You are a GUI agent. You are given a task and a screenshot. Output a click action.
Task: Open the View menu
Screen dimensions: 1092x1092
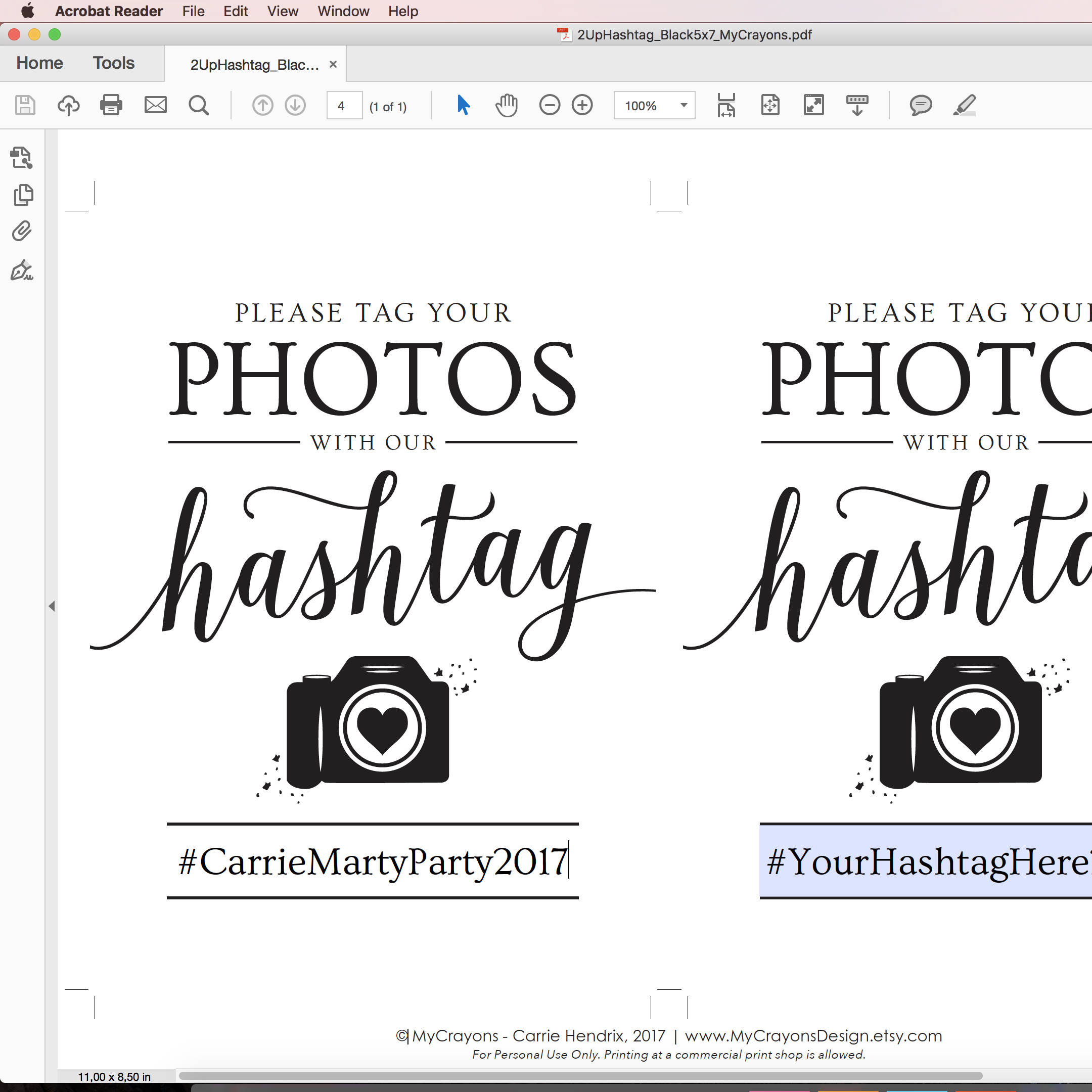pos(282,11)
